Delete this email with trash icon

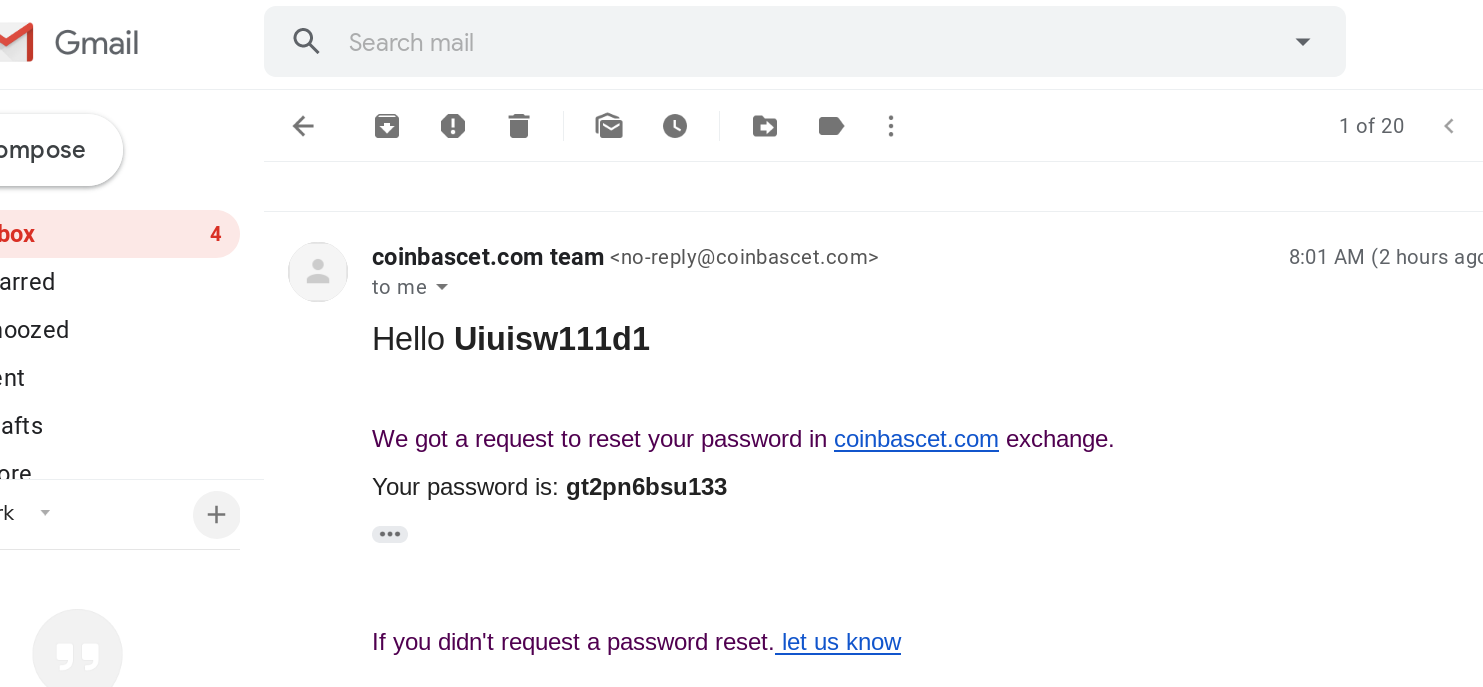tap(518, 126)
